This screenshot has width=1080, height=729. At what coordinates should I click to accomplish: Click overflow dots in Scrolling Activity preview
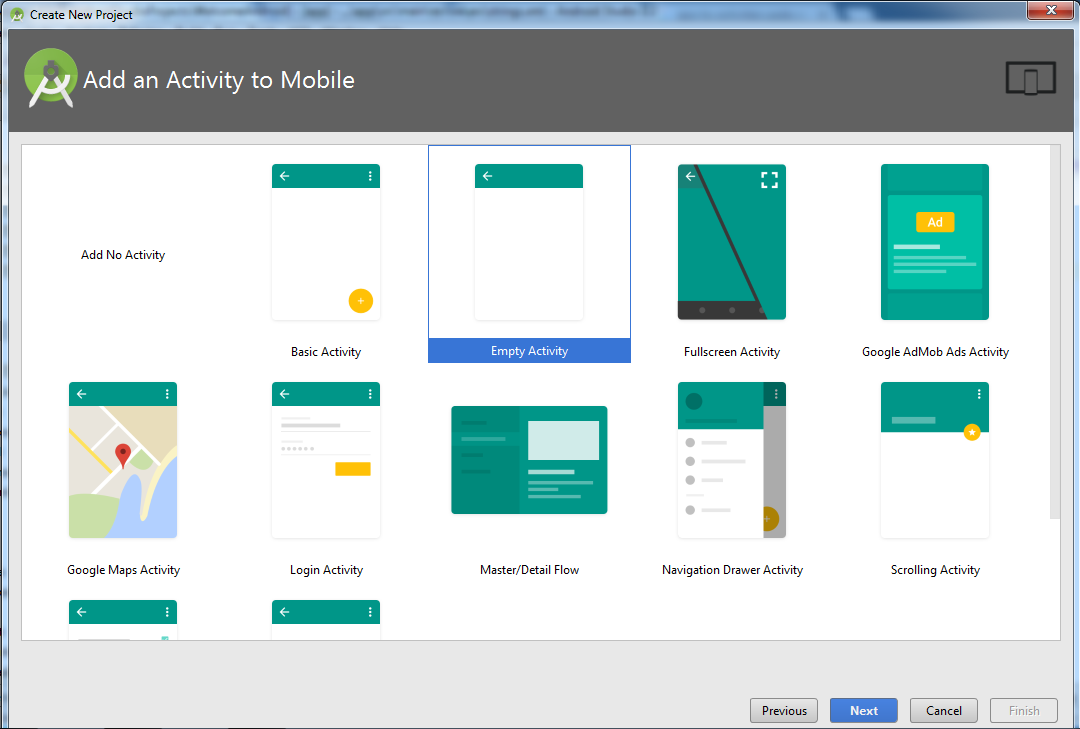point(979,394)
